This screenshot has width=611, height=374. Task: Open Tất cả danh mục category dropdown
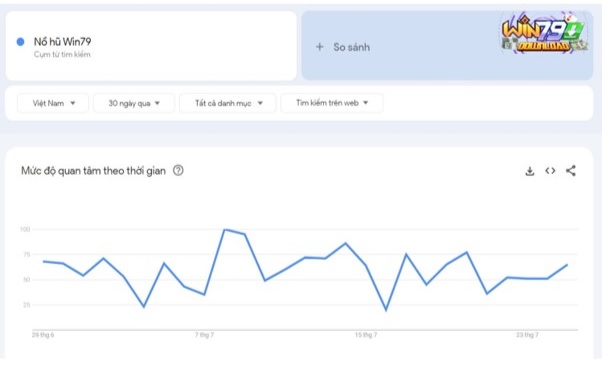tap(228, 103)
